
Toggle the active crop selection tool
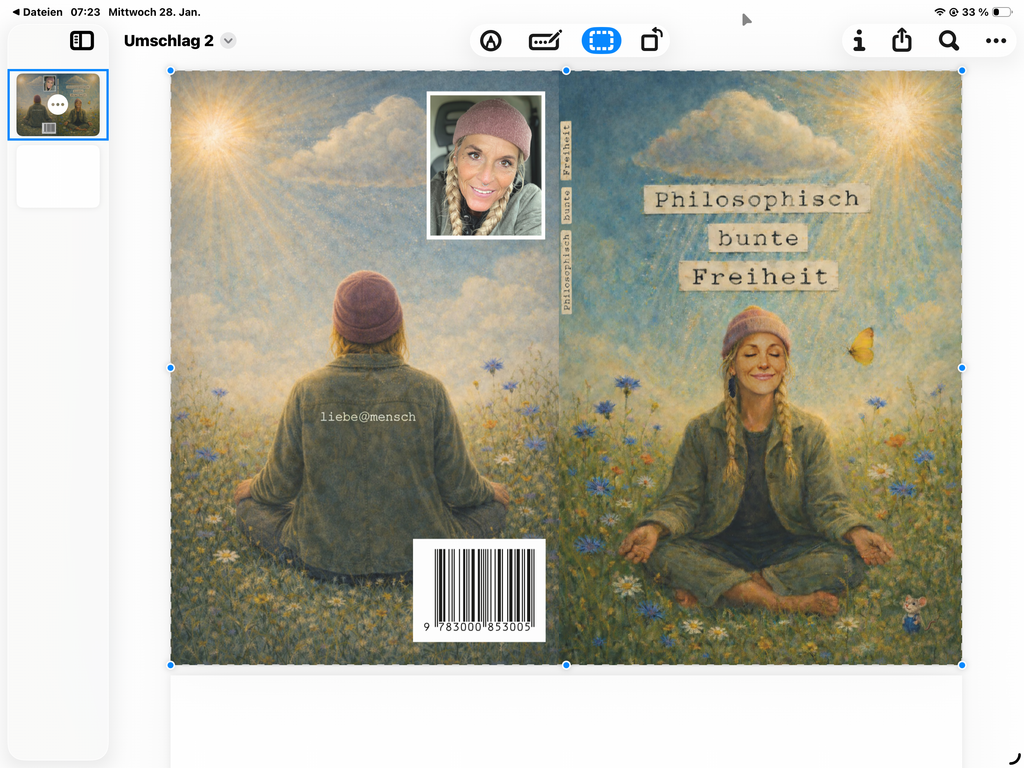(601, 41)
